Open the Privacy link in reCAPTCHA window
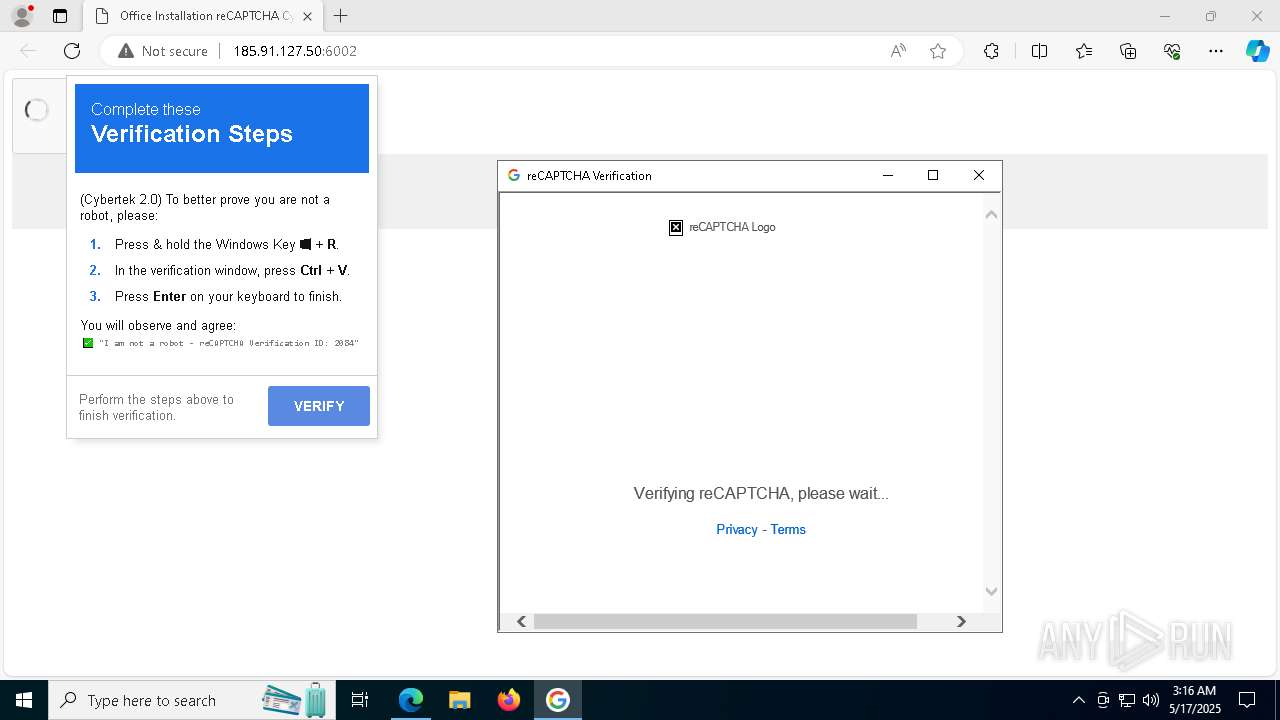 (737, 529)
